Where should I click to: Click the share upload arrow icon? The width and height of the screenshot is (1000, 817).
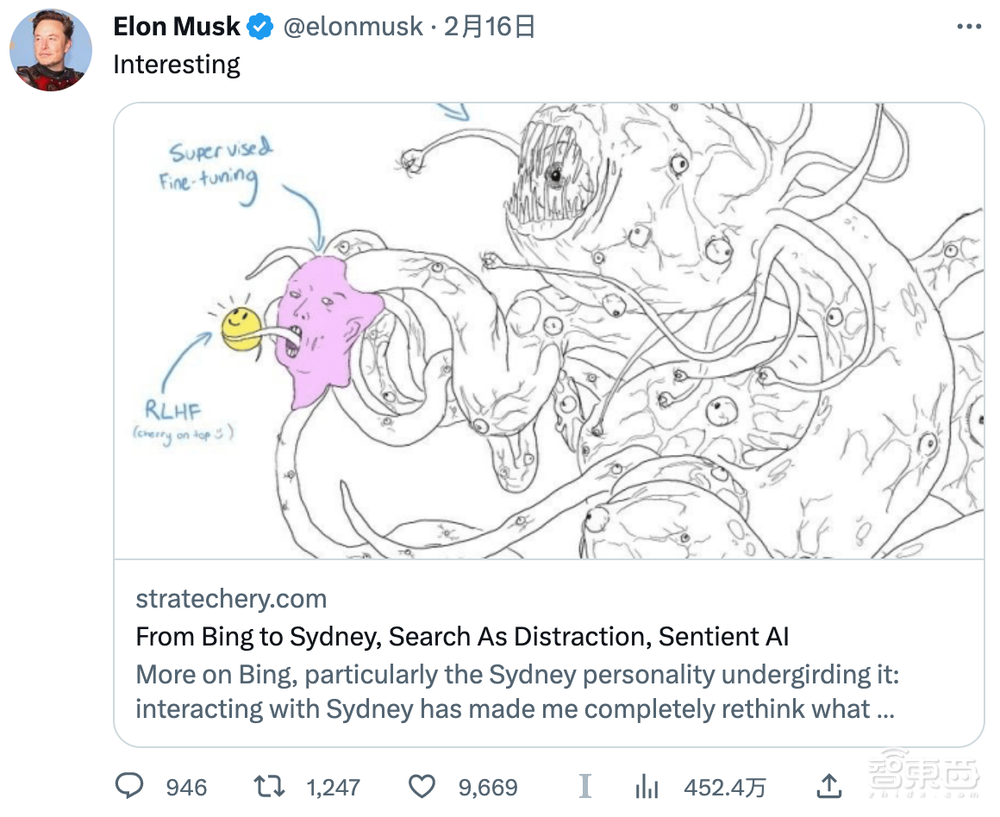(x=828, y=787)
